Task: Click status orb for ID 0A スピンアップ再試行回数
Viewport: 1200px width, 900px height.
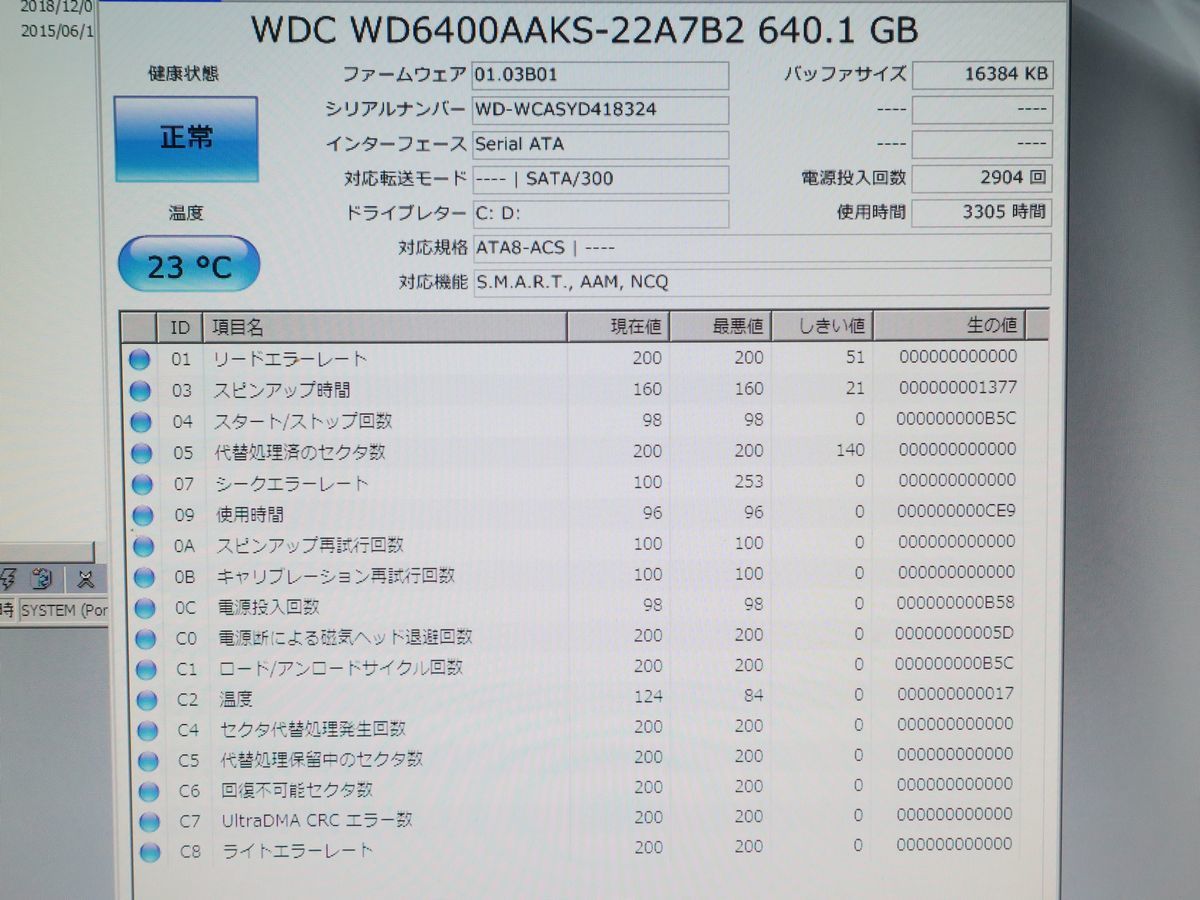Action: (x=144, y=546)
